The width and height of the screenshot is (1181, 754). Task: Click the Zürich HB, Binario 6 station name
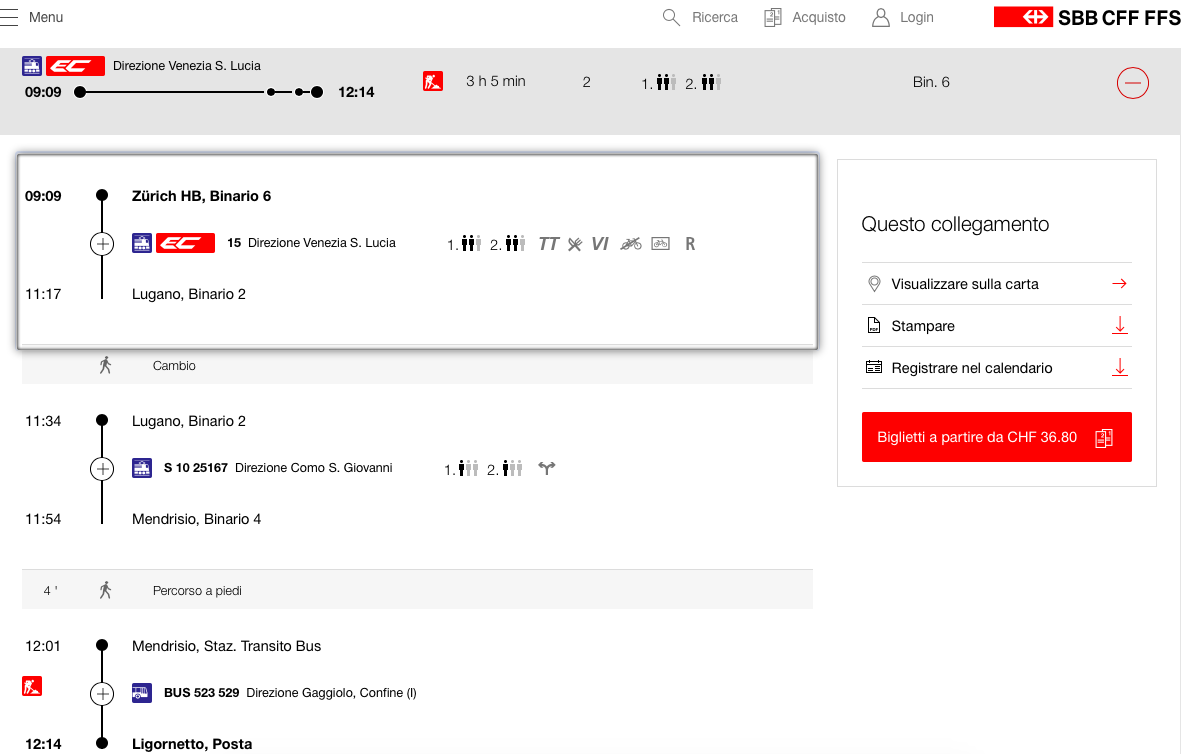pyautogui.click(x=201, y=196)
